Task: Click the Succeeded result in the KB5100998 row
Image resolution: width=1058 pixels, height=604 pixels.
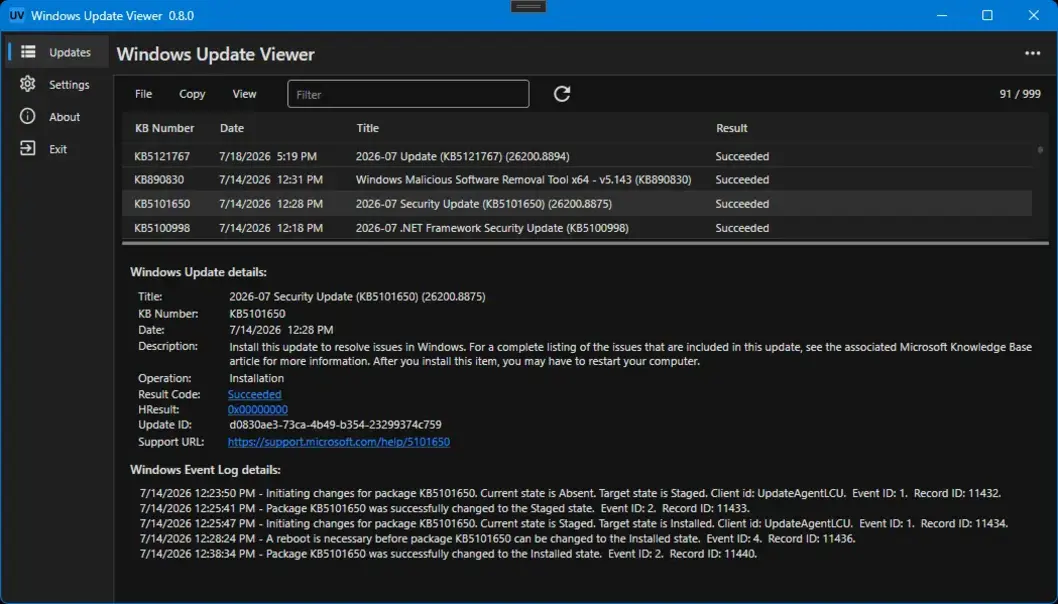Action: point(742,228)
